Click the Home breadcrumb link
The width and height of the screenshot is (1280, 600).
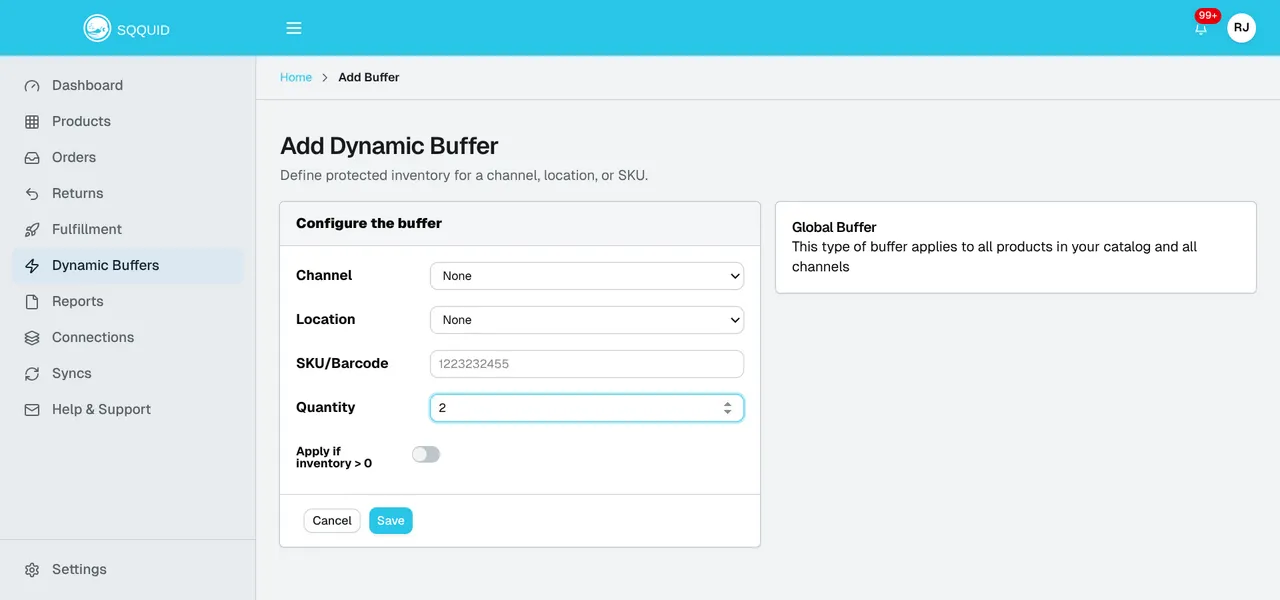[296, 77]
